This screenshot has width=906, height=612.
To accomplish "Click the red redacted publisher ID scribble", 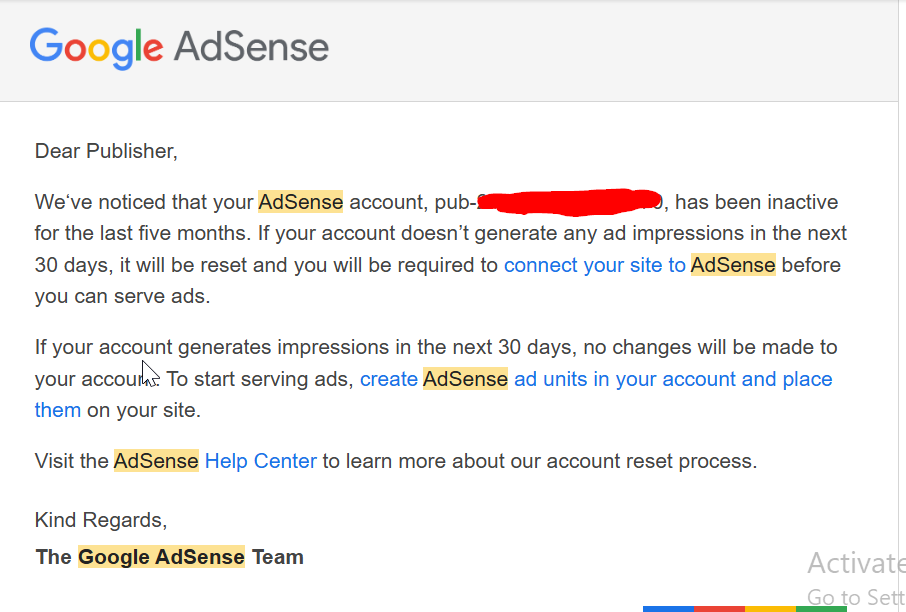I will pyautogui.click(x=570, y=202).
